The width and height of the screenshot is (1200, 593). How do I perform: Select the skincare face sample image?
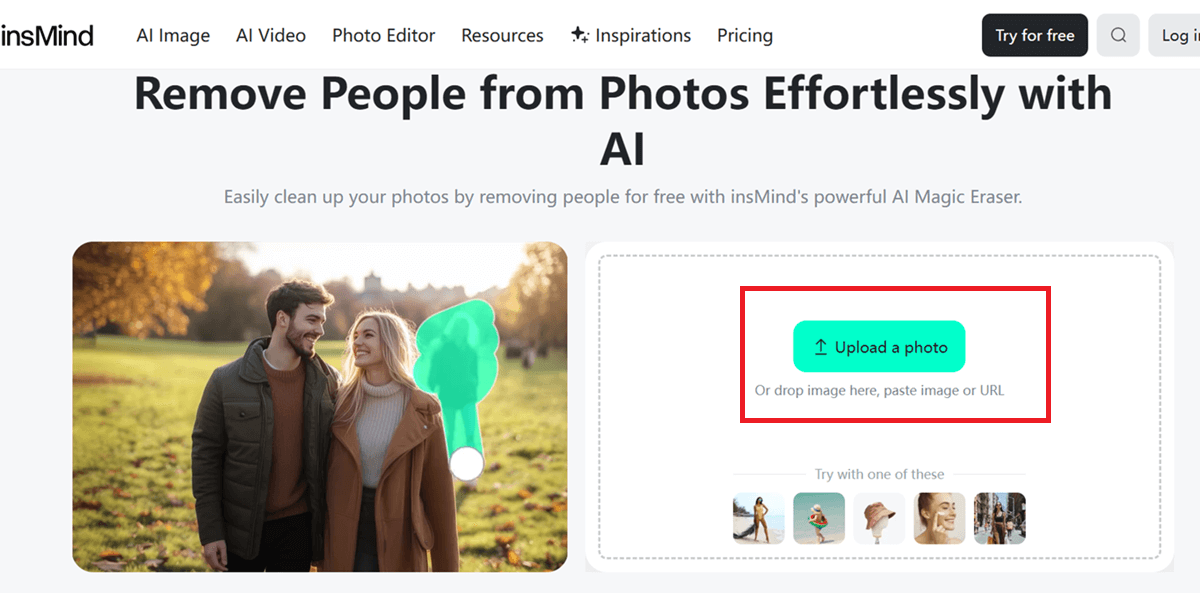click(939, 517)
